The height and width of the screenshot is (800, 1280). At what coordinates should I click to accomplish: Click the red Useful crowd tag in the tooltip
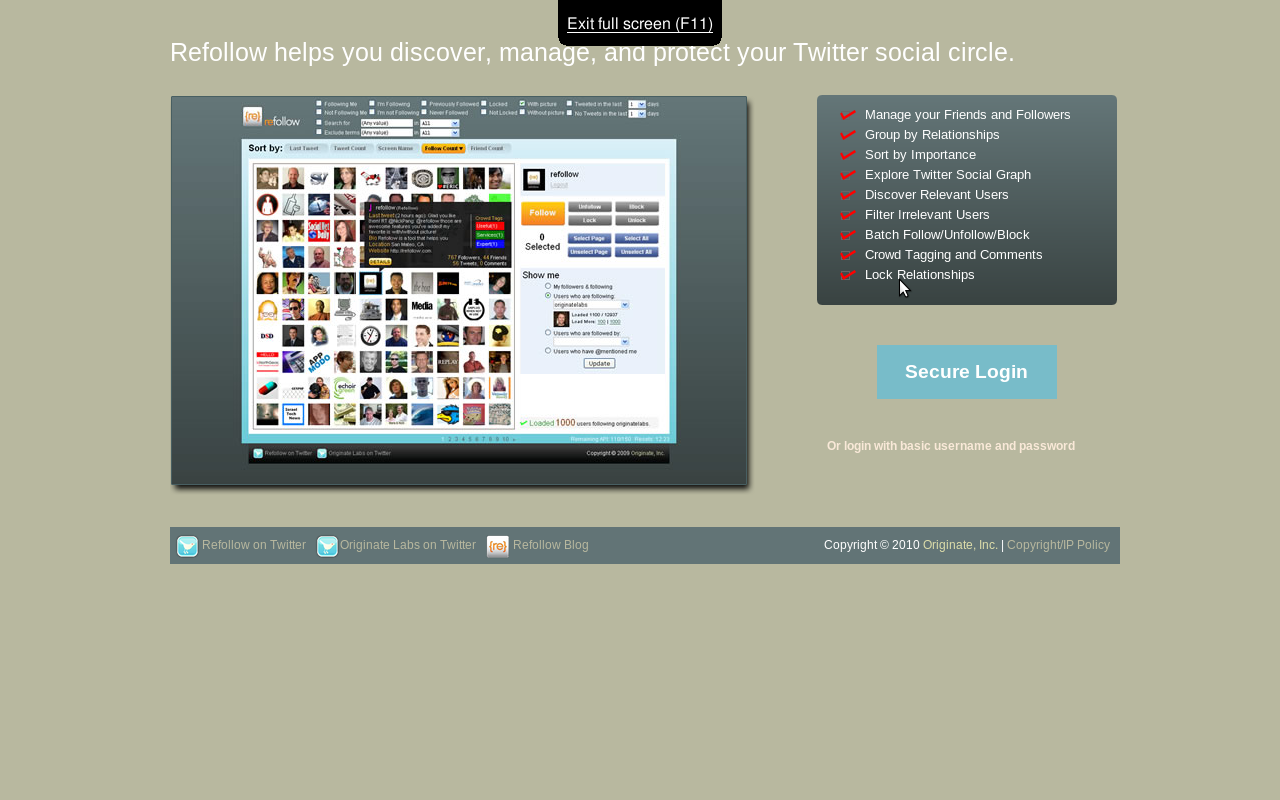tap(488, 226)
